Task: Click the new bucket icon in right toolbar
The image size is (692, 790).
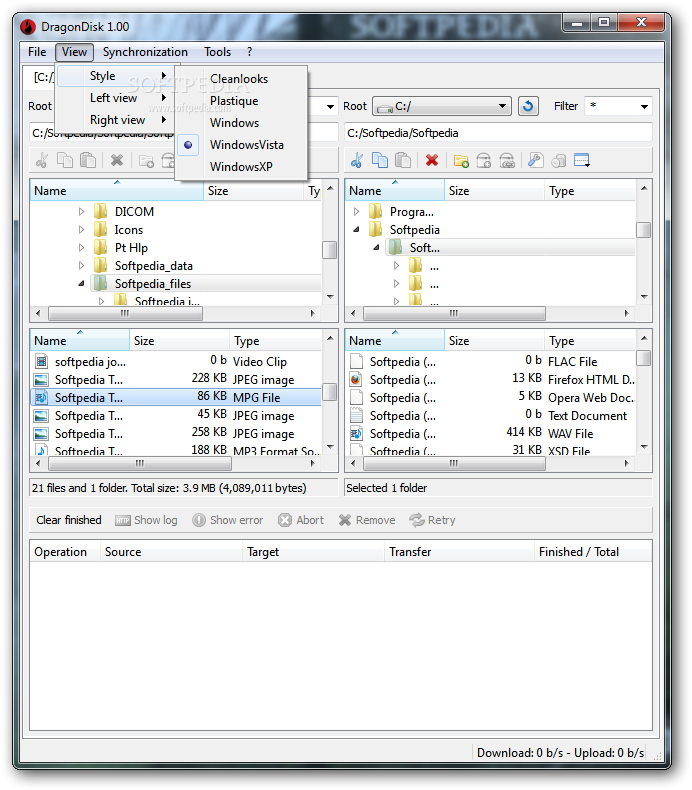Action: coord(484,161)
